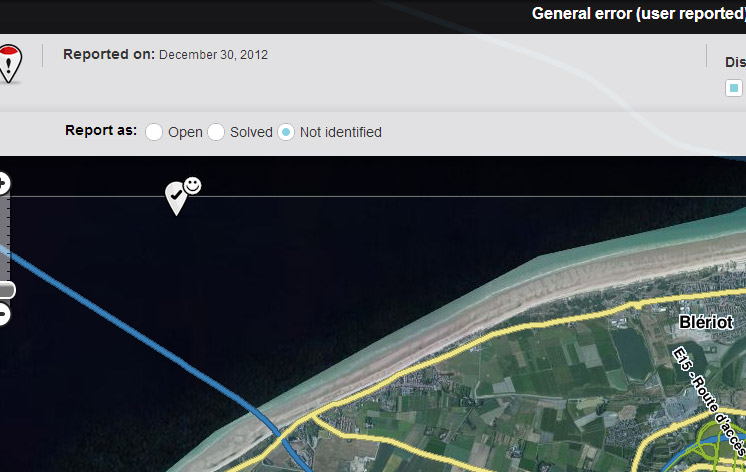Viewport: 746px width, 472px height.
Task: Click the map zoom slider handle
Action: tap(6, 290)
